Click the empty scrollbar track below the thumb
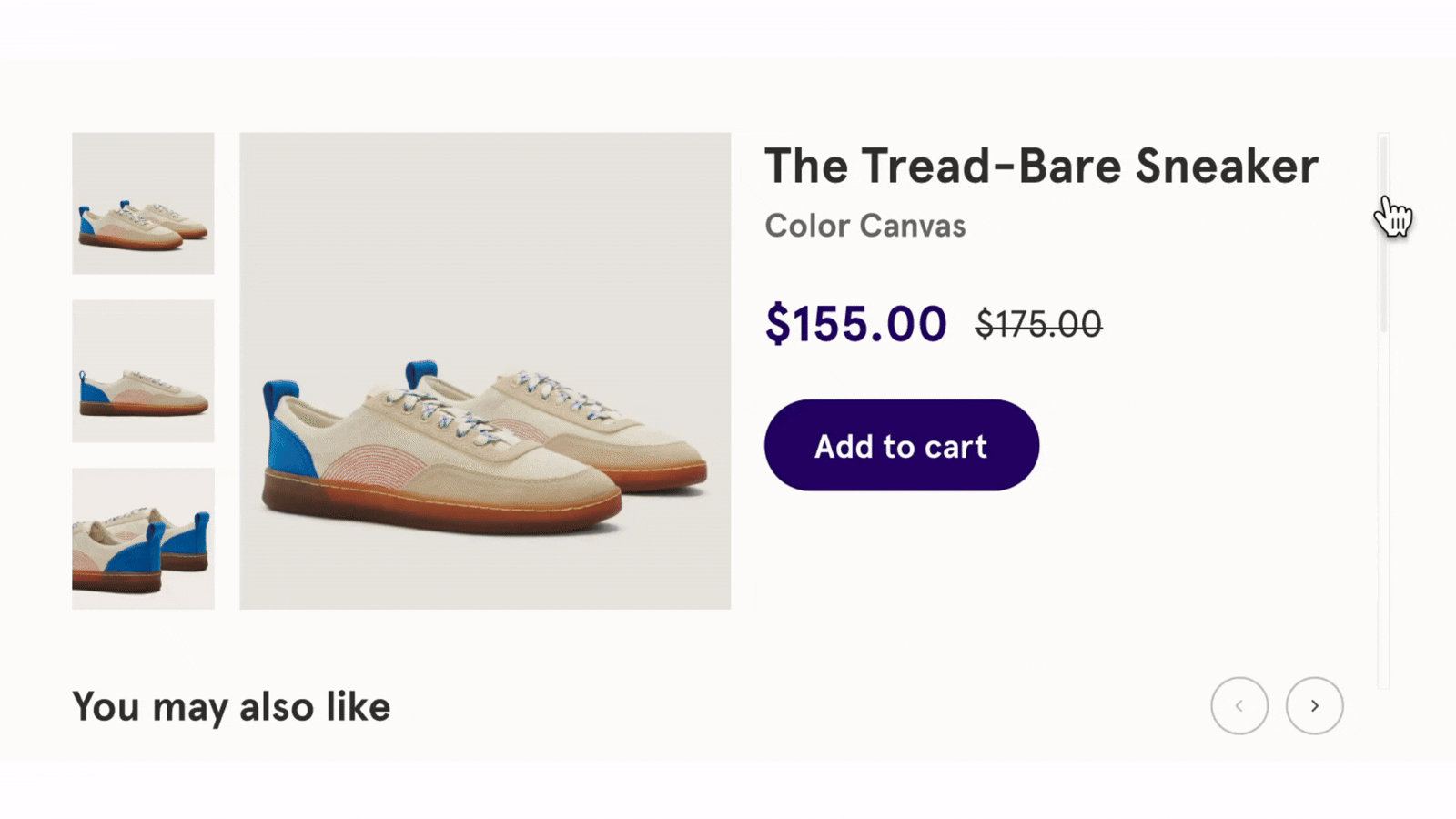 (x=1383, y=510)
